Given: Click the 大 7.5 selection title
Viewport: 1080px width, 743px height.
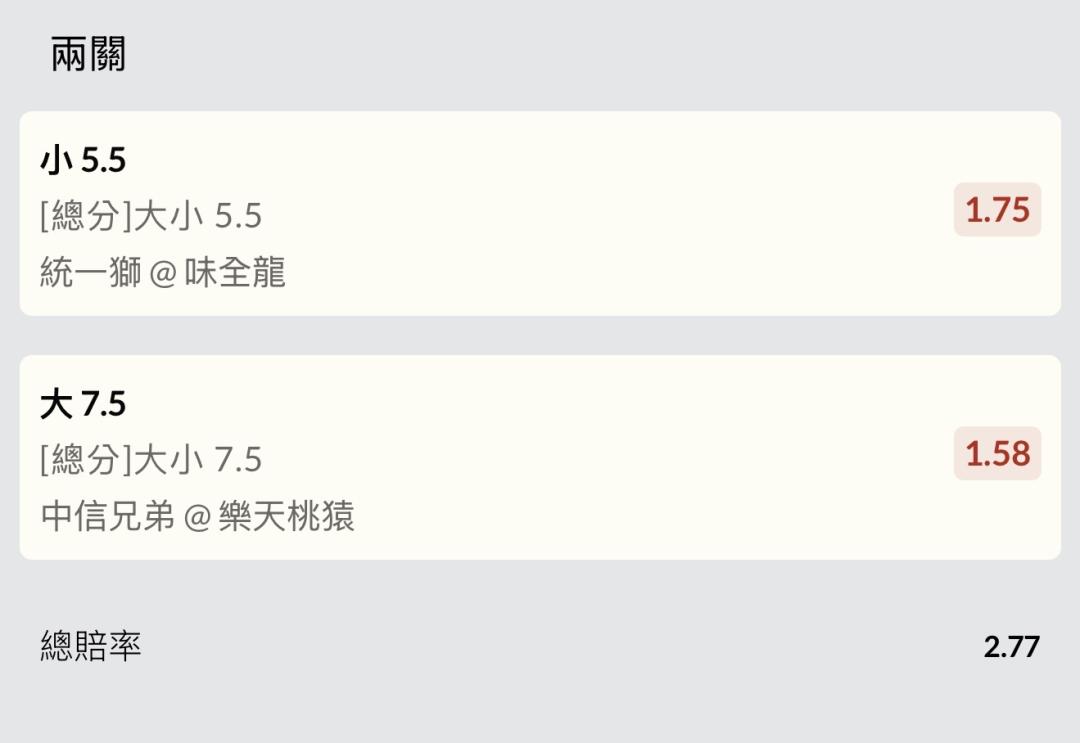Looking at the screenshot, I should (83, 404).
